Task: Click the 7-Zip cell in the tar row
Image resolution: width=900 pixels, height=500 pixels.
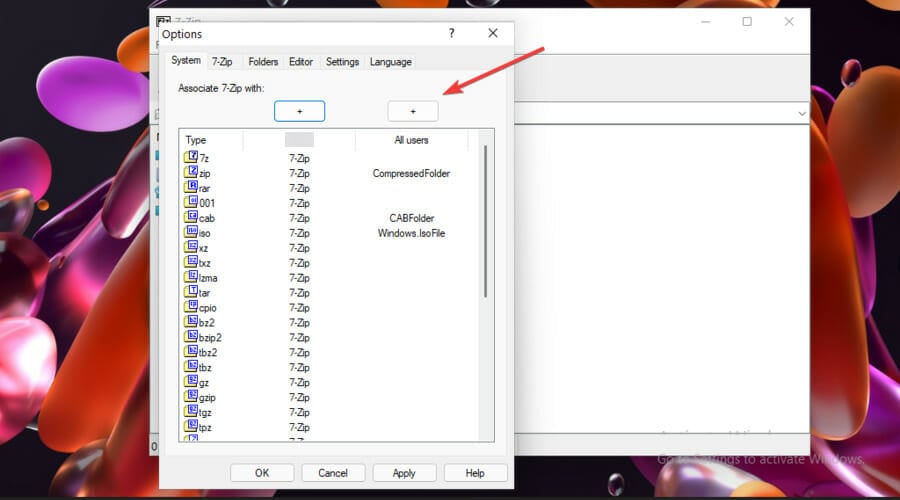Action: 300,293
